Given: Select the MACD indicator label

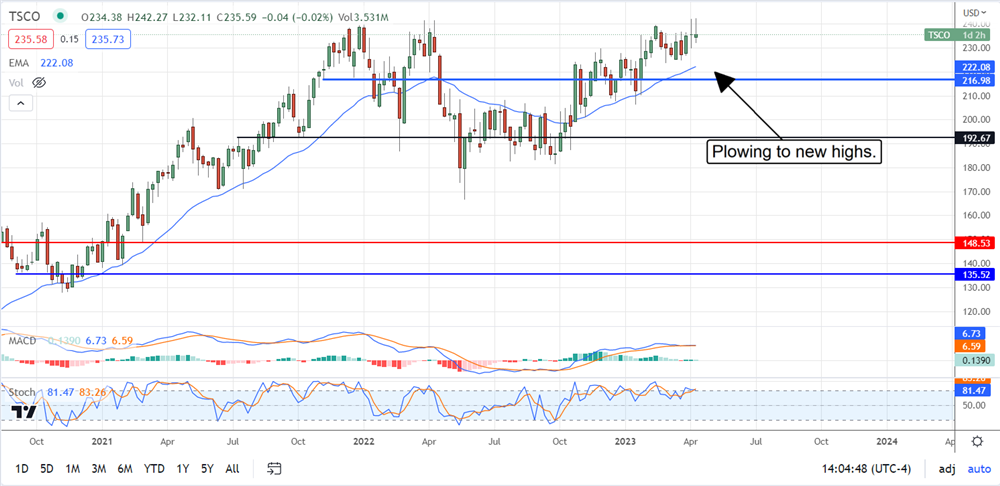Looking at the screenshot, I should click(x=21, y=341).
